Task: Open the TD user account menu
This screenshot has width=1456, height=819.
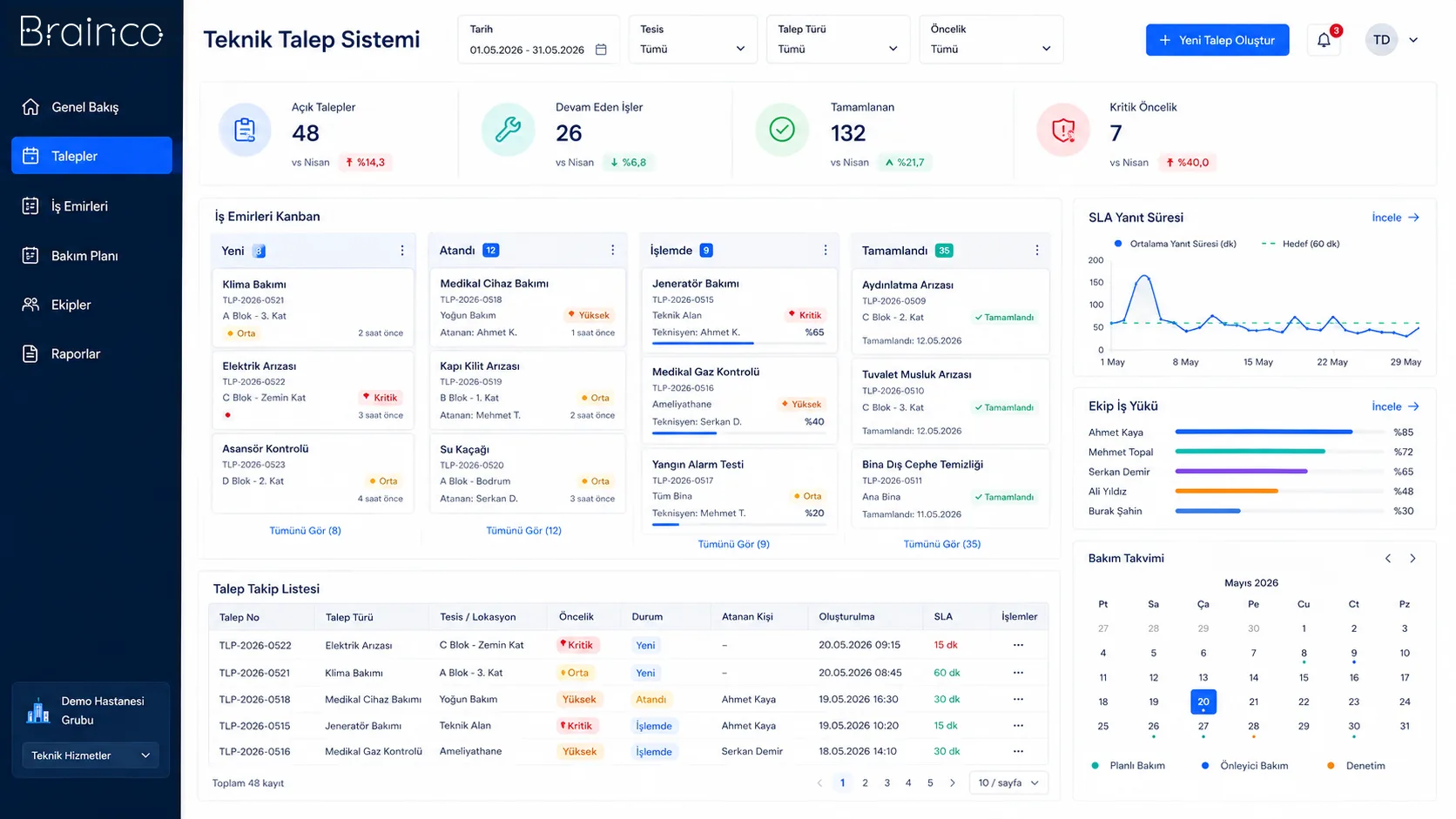Action: (1392, 40)
